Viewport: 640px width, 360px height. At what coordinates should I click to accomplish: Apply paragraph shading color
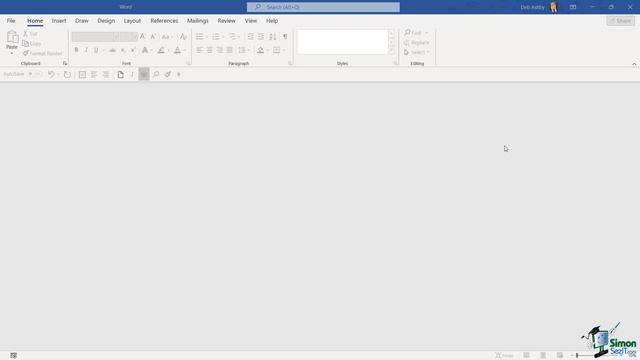(260, 50)
